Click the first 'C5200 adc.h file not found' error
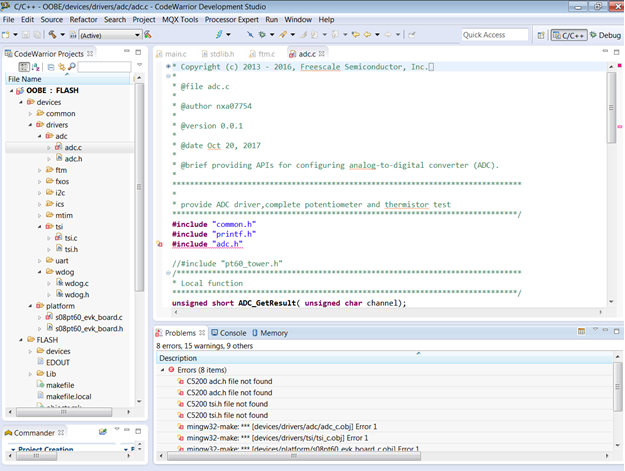This screenshot has width=625, height=471. [x=227, y=381]
